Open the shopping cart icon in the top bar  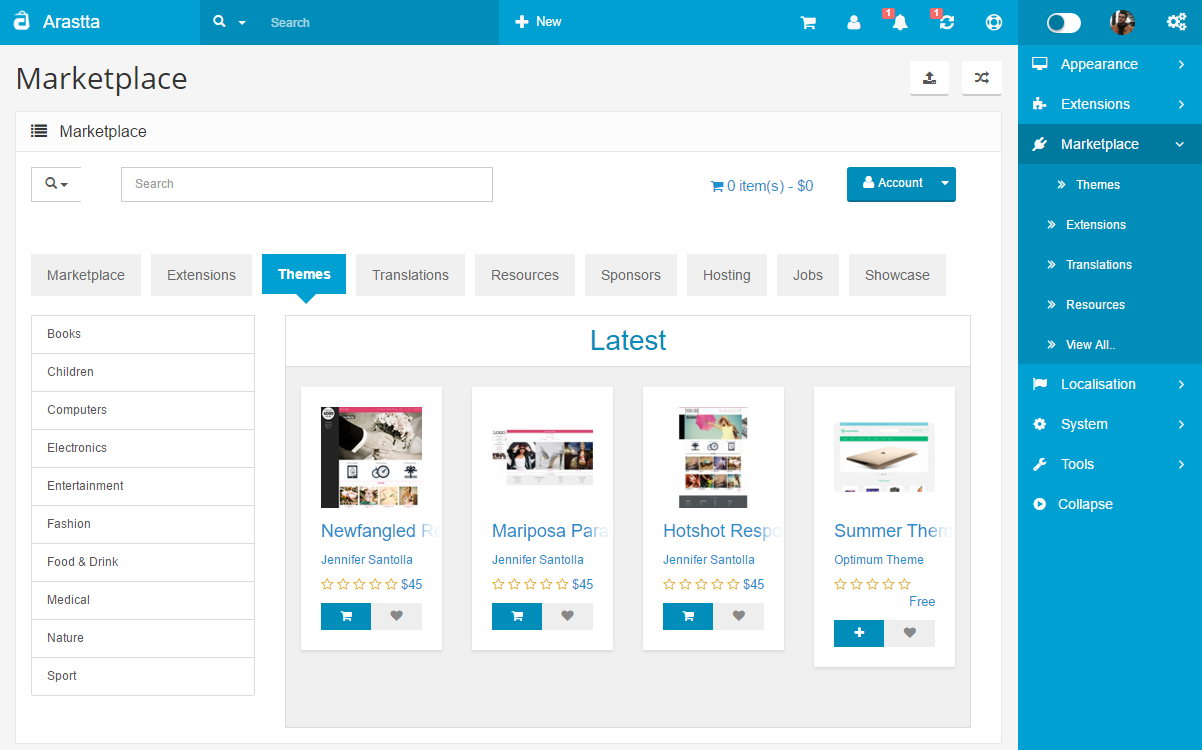point(808,22)
